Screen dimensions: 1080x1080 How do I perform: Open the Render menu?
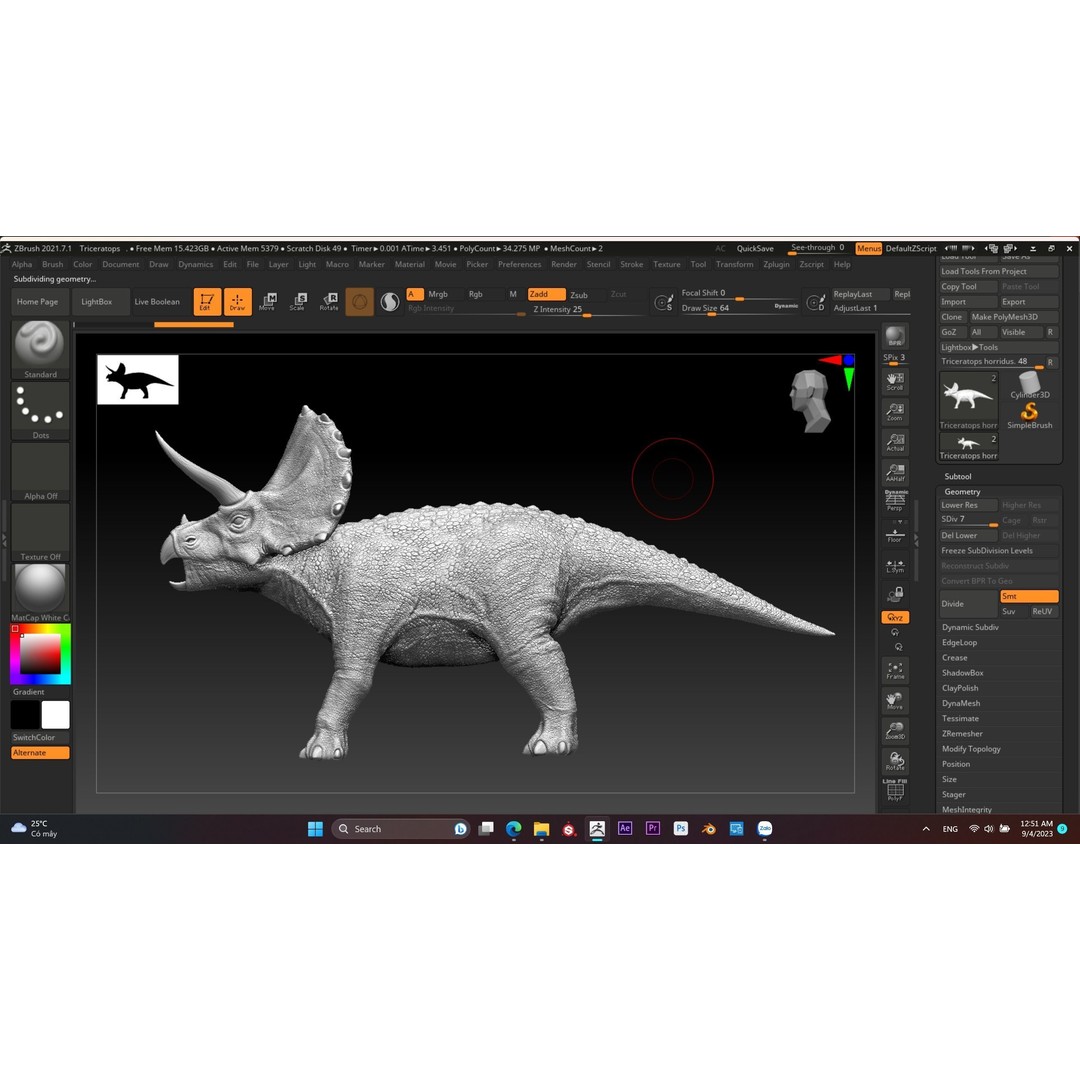(x=563, y=264)
